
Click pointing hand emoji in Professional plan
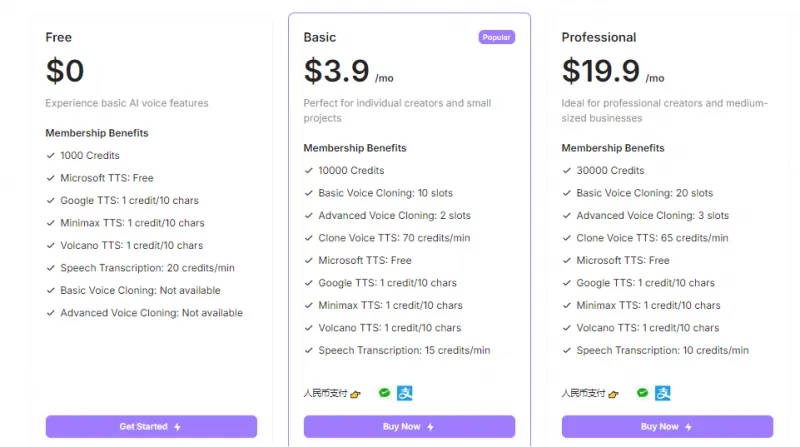point(614,394)
